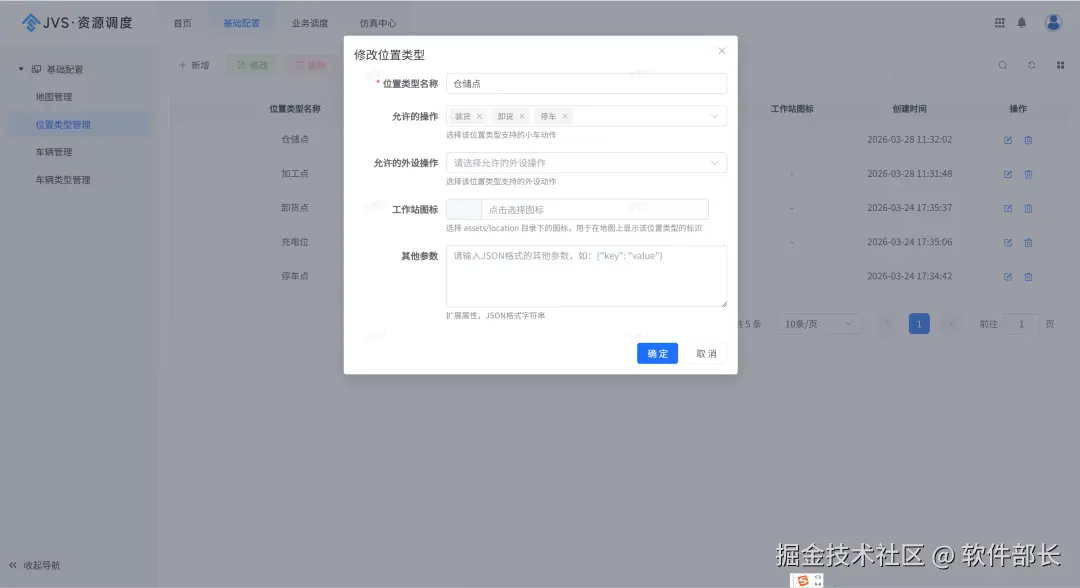Cancel the dialog with 取消
The image size is (1080, 588).
[x=707, y=353]
